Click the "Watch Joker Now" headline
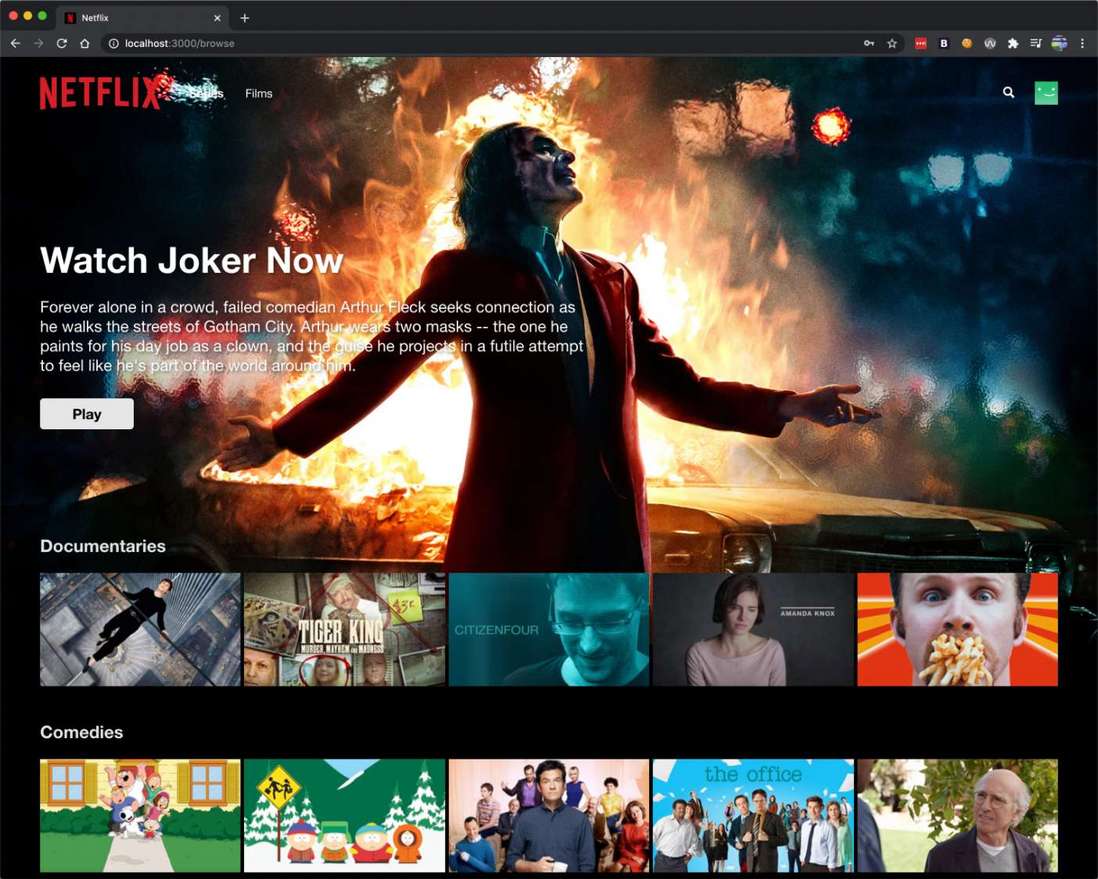The width and height of the screenshot is (1098, 879). (x=192, y=261)
